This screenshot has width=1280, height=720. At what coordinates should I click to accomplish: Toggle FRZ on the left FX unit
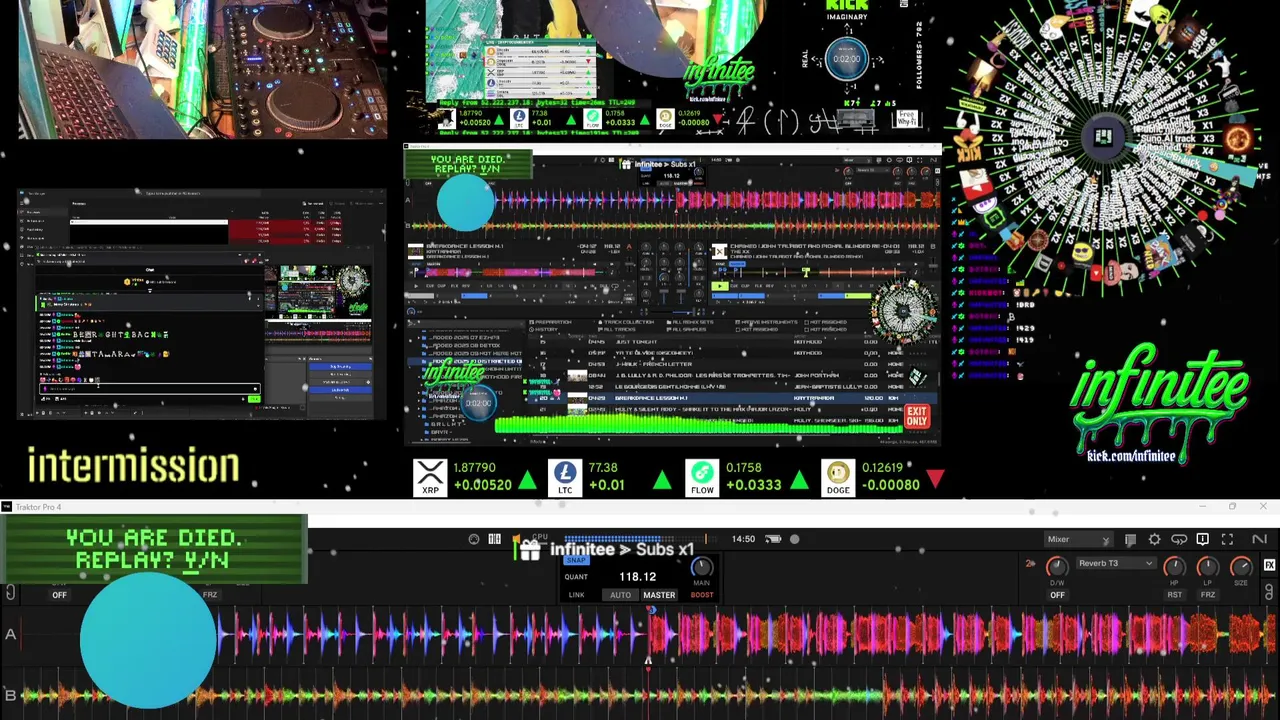coord(210,595)
